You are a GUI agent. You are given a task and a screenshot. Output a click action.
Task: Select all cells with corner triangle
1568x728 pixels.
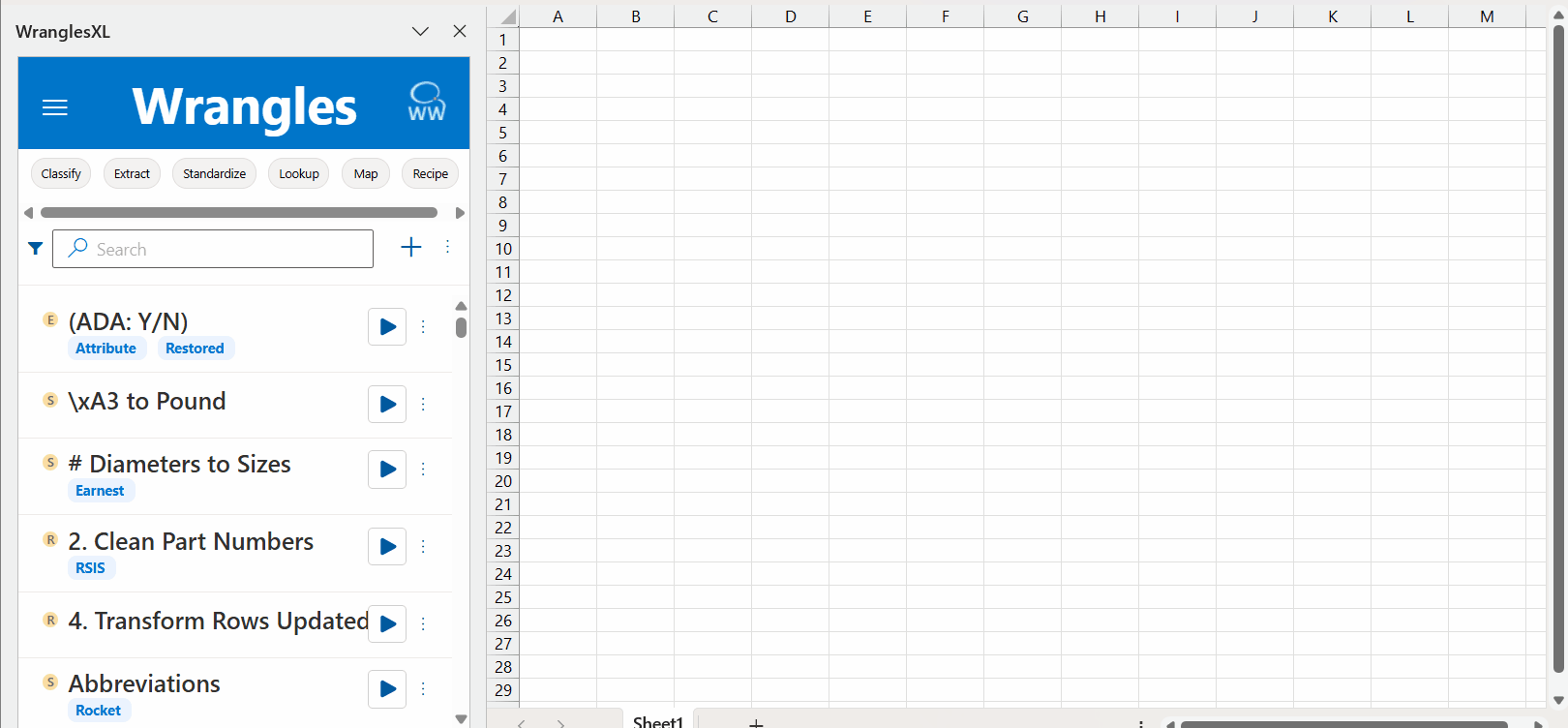click(503, 16)
